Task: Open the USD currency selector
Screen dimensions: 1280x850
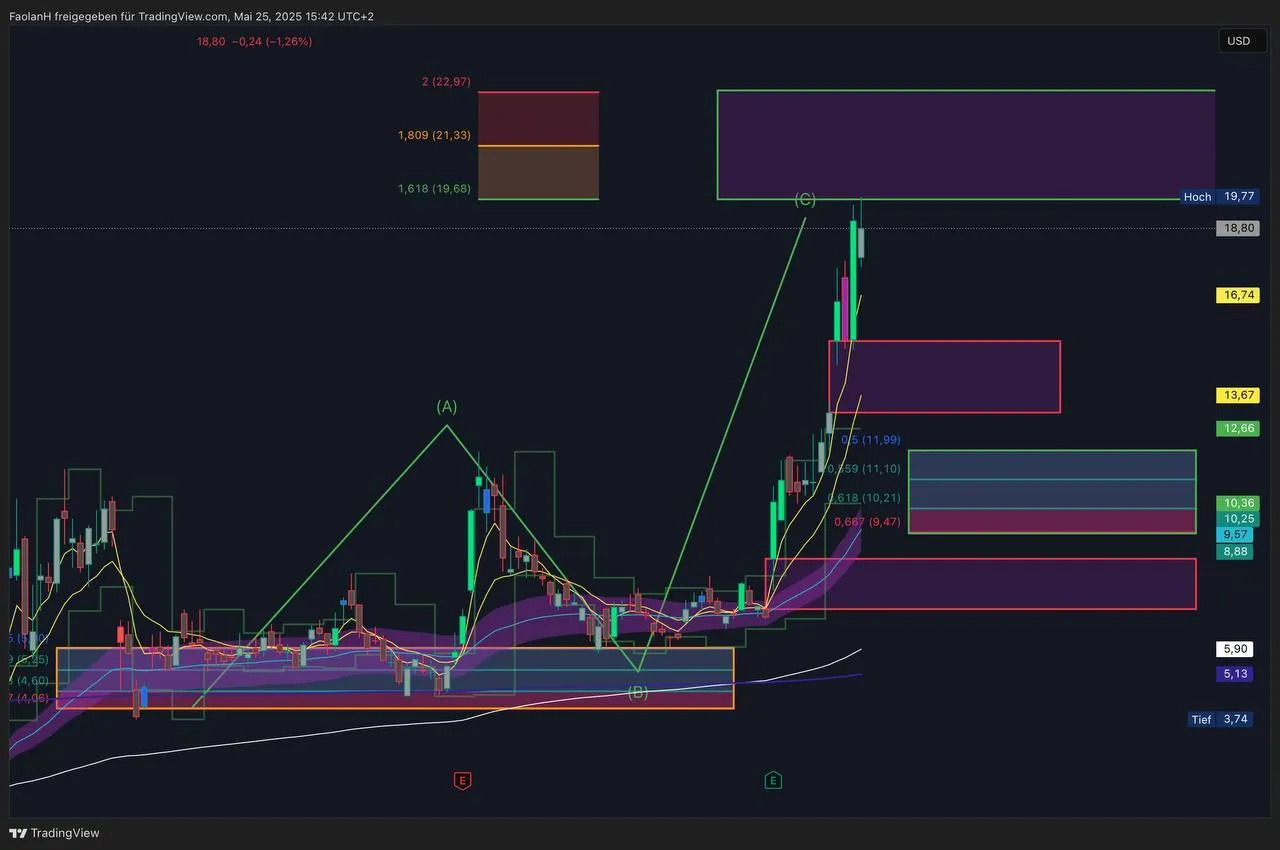Action: [x=1238, y=41]
